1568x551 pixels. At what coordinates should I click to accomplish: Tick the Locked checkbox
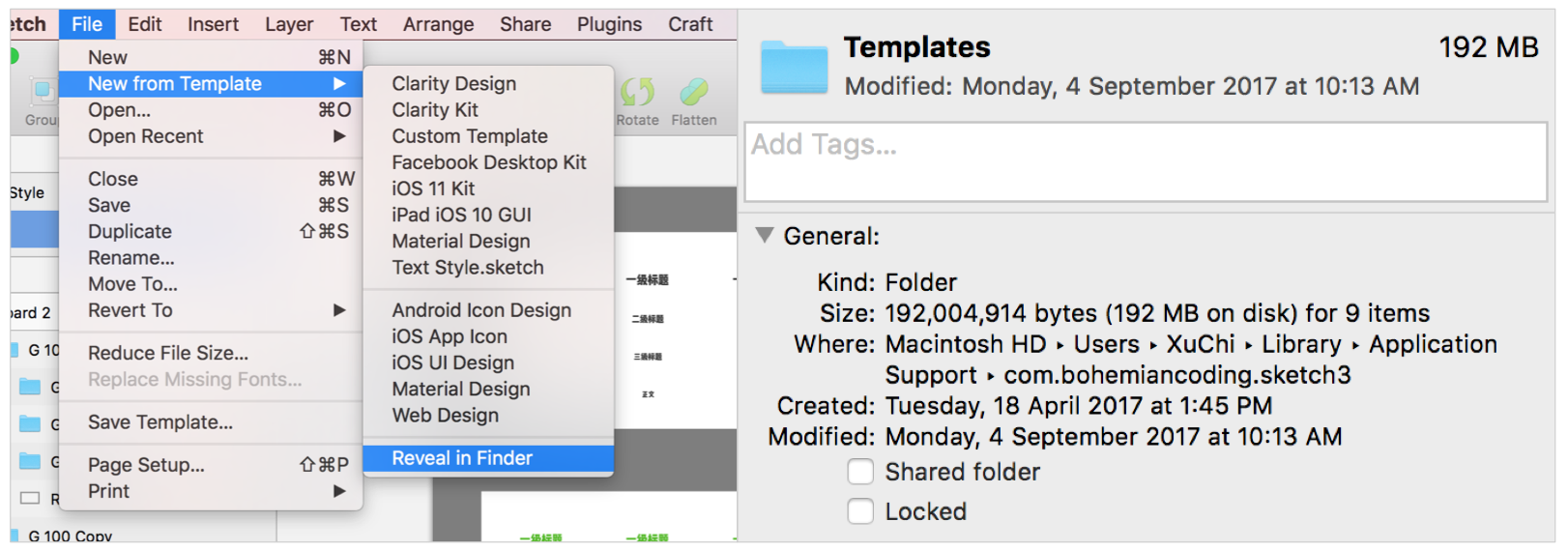(860, 511)
